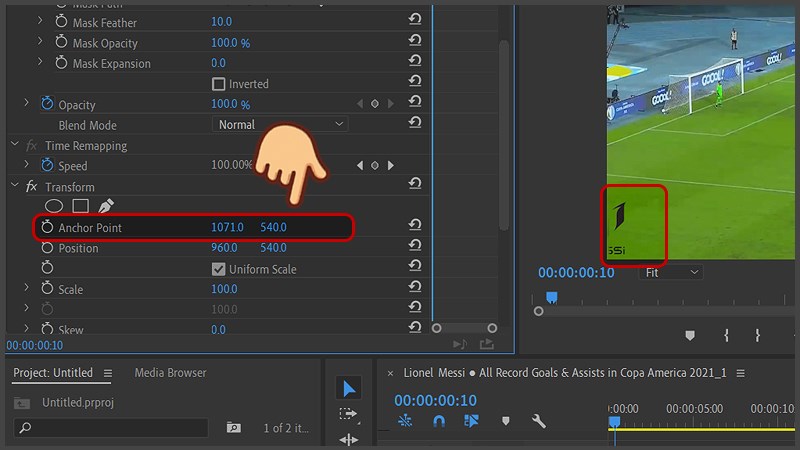Reset the Mask Feather parameter
Image resolution: width=800 pixels, height=450 pixels.
point(415,19)
